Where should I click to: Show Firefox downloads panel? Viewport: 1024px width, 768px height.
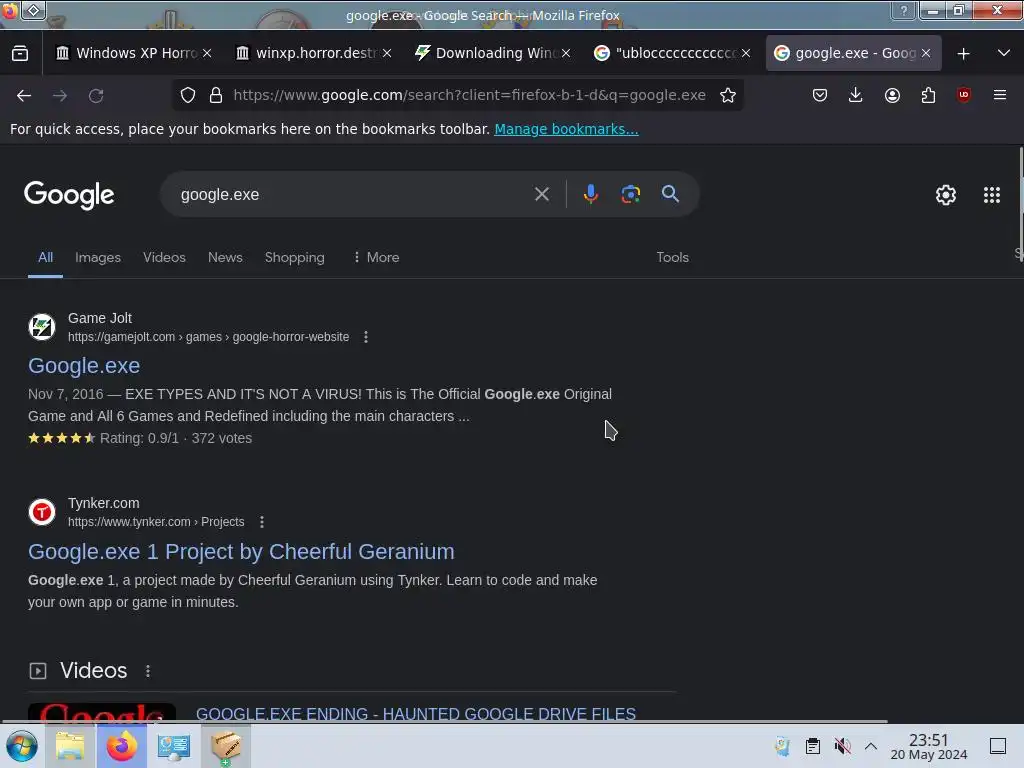coord(856,95)
